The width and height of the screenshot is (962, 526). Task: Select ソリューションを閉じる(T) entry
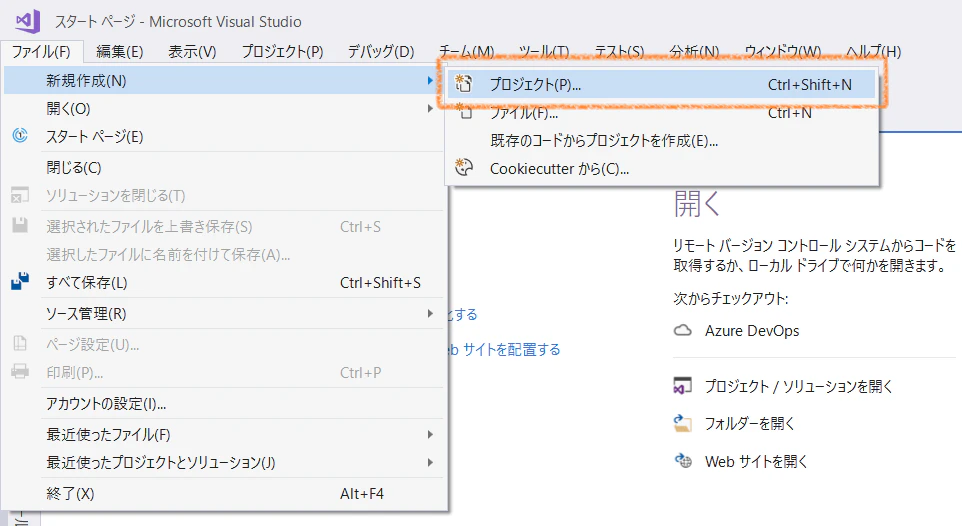tap(223, 195)
